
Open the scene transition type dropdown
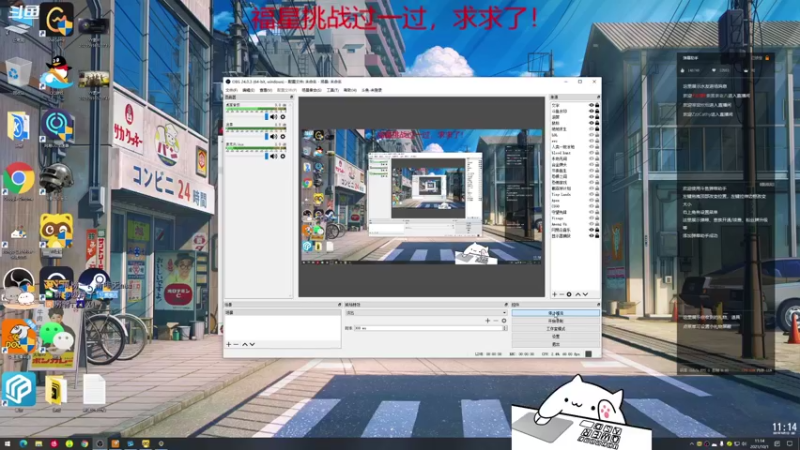tap(426, 313)
